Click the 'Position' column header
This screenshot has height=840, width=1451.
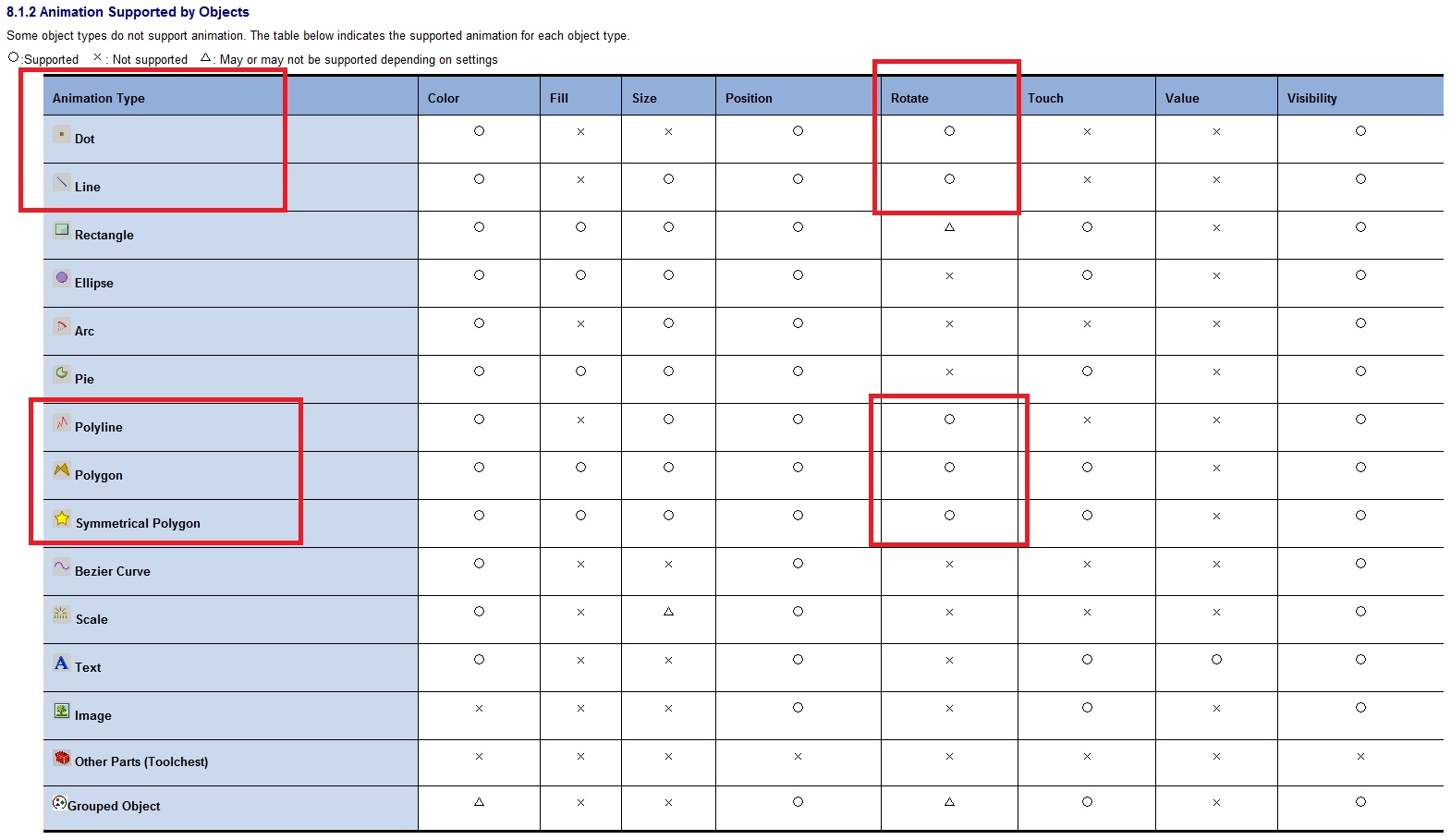[749, 98]
